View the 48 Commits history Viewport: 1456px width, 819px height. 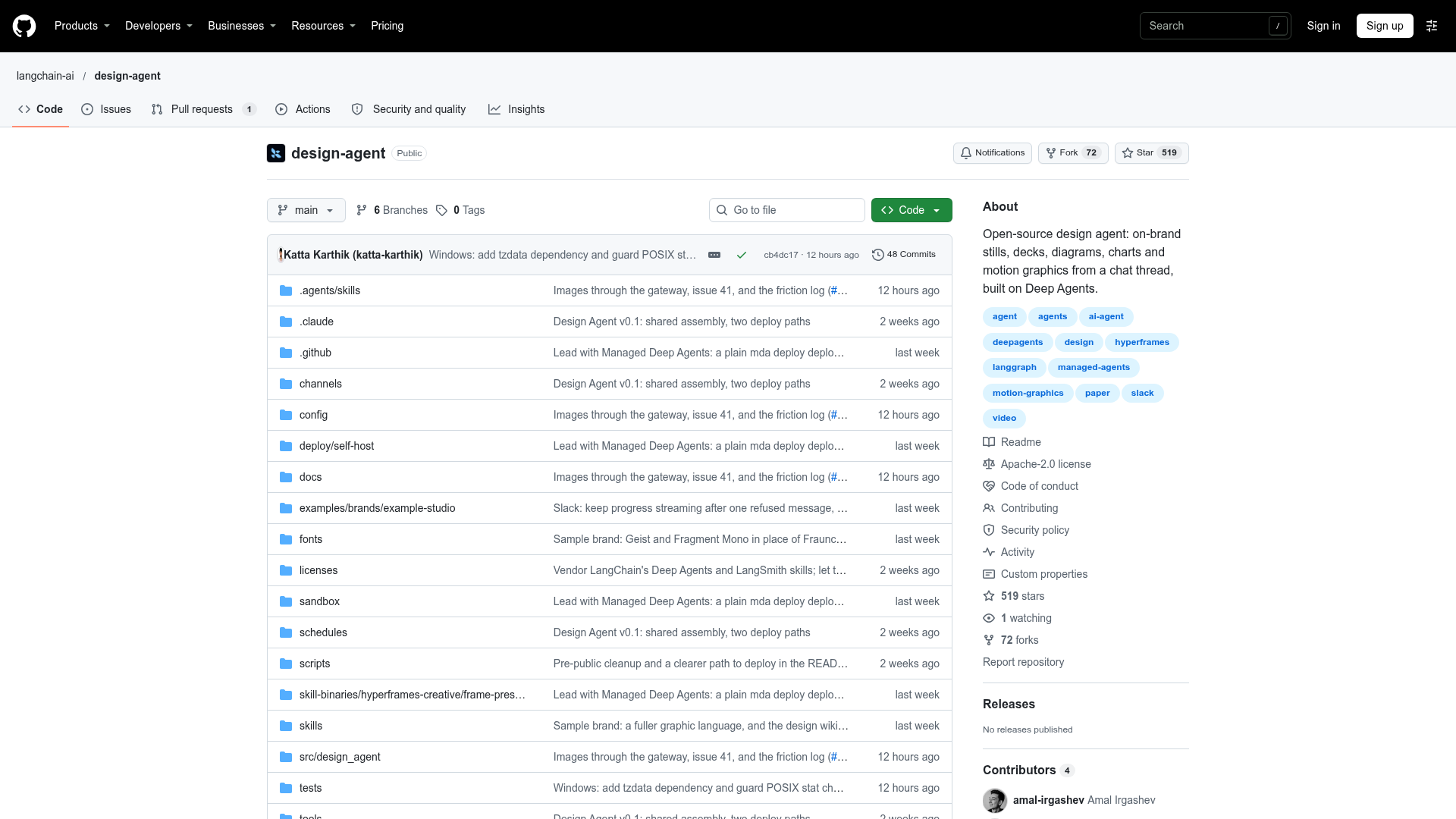point(904,255)
